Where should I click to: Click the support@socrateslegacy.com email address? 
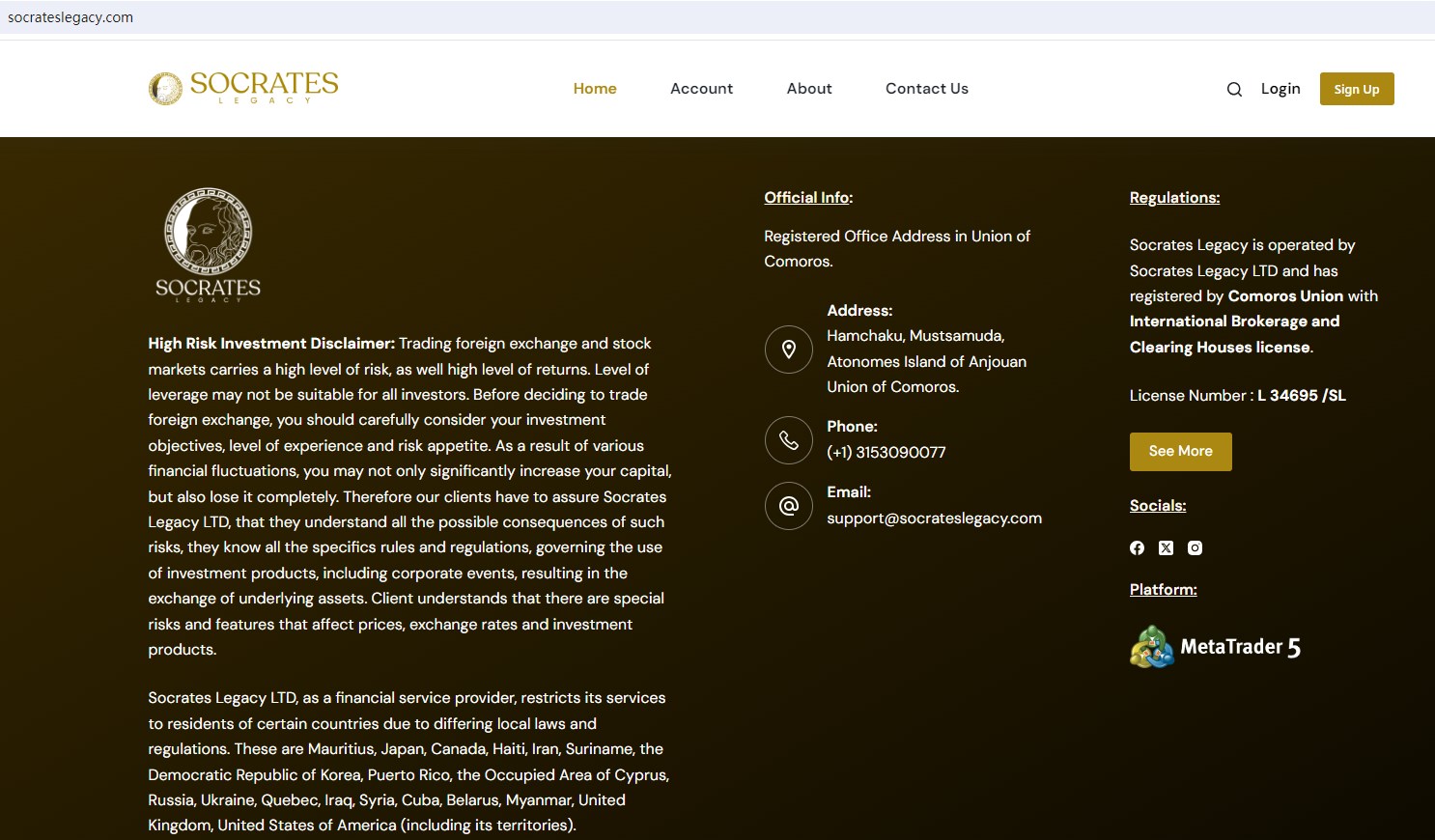click(x=935, y=518)
